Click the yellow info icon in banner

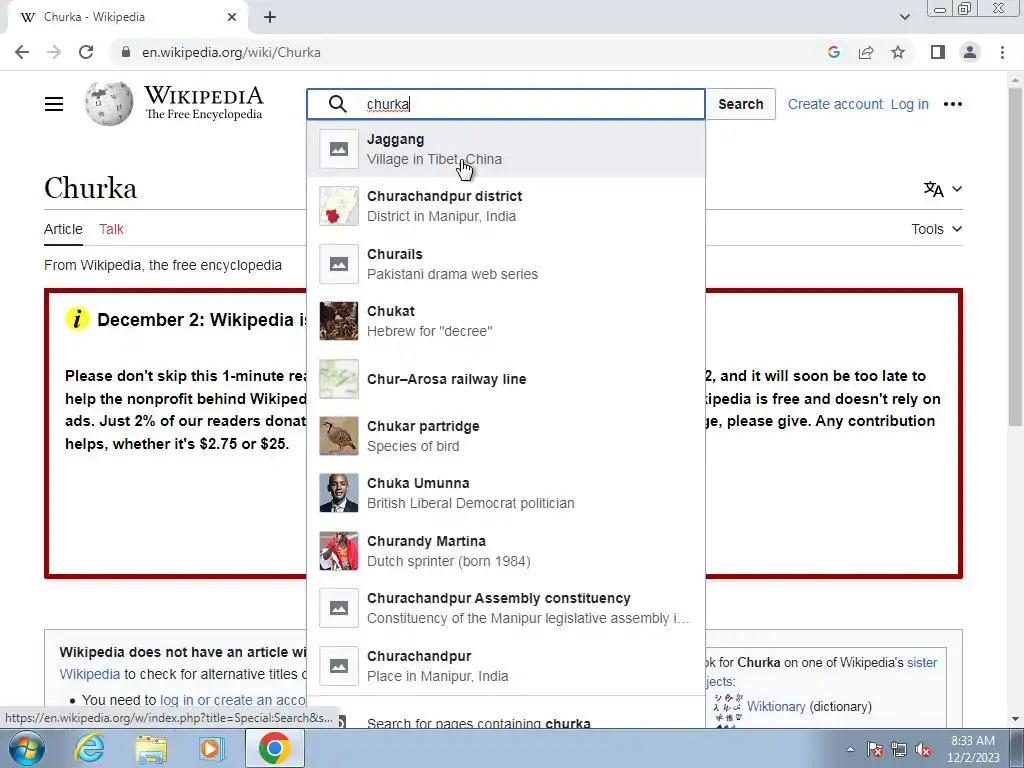point(77,319)
